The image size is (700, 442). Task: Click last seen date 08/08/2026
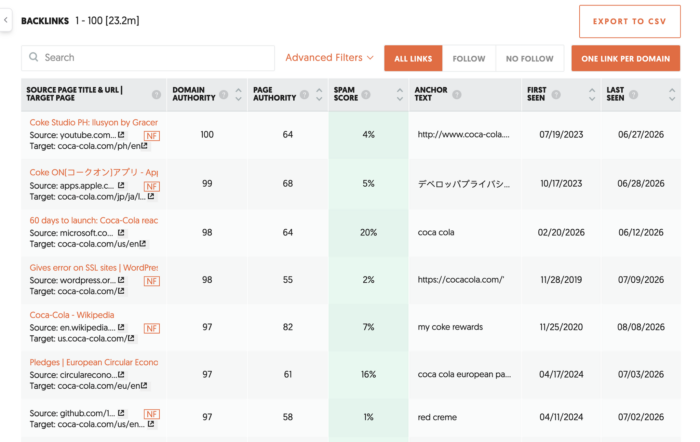coord(641,327)
